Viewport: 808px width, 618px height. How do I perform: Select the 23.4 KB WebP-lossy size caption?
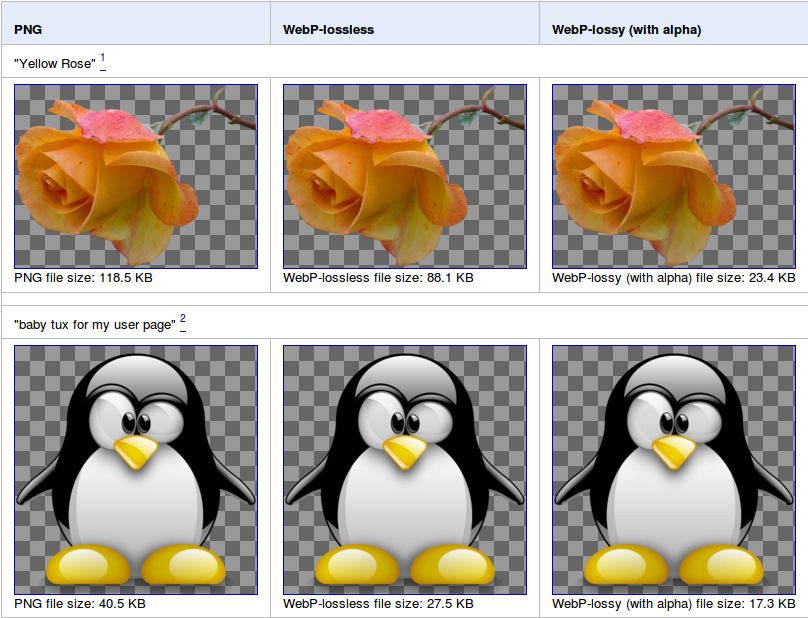click(x=674, y=277)
